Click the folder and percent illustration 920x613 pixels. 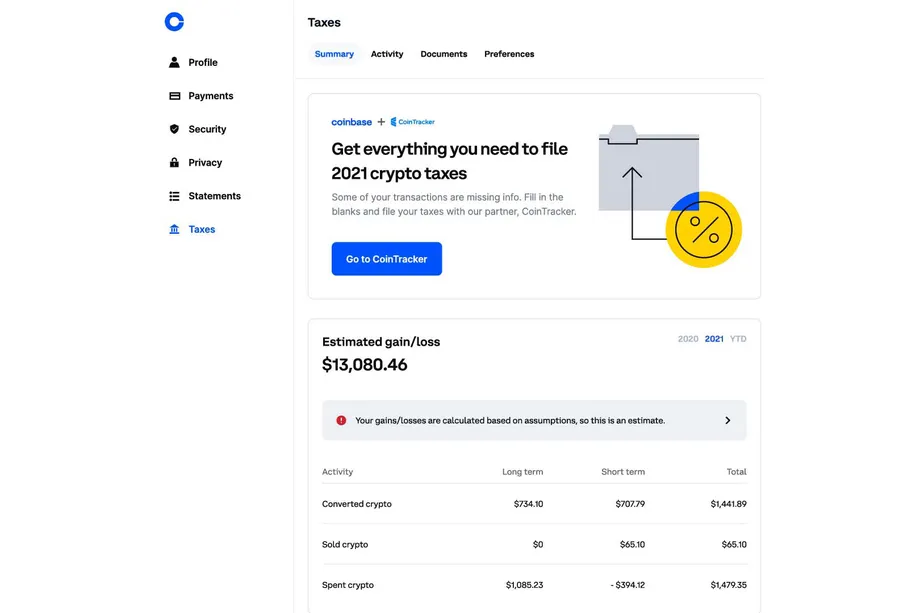[x=669, y=196]
